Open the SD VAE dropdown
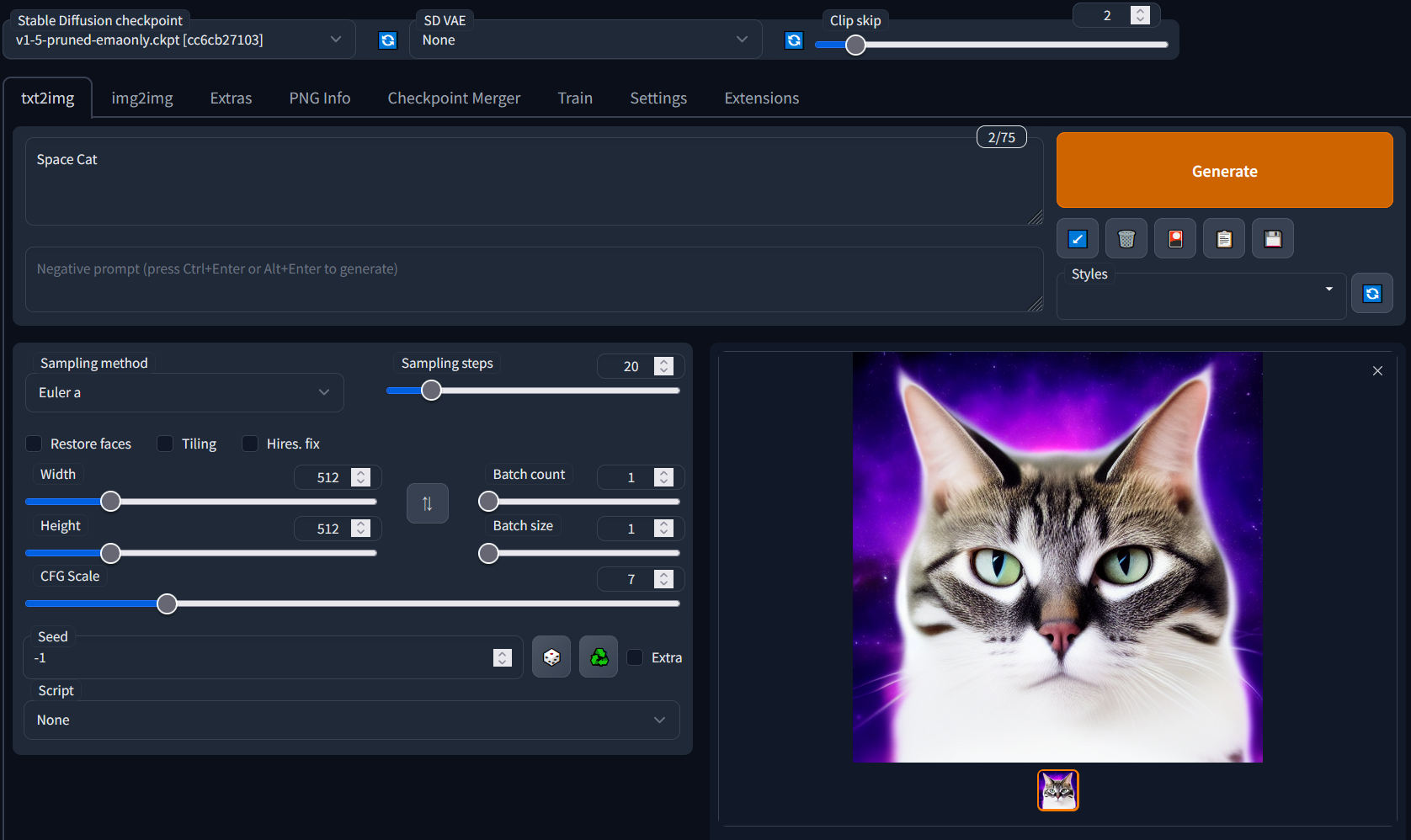This screenshot has height=840, width=1411. click(x=585, y=40)
